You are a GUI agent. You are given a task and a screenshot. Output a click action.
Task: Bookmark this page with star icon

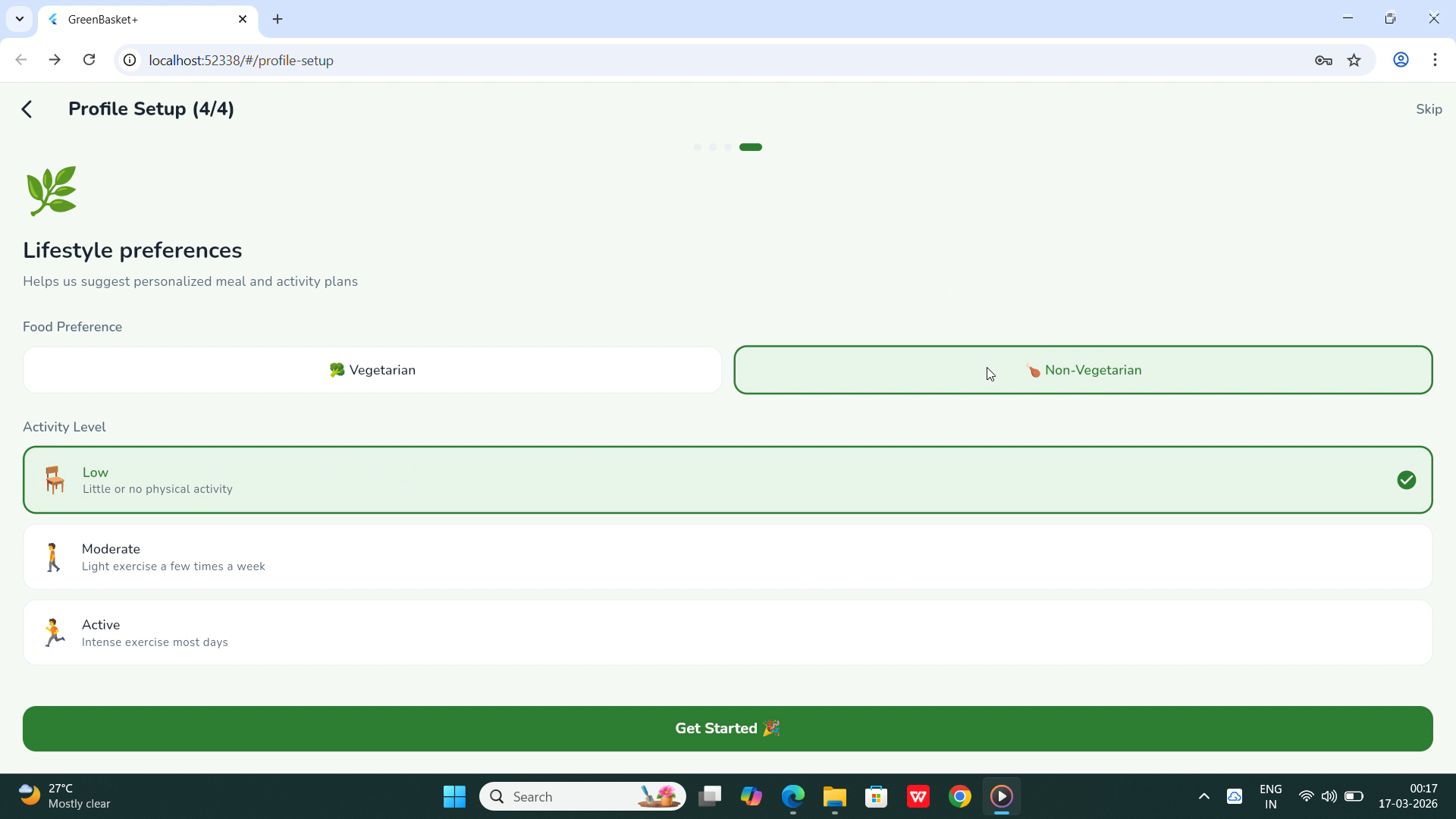(x=1354, y=60)
